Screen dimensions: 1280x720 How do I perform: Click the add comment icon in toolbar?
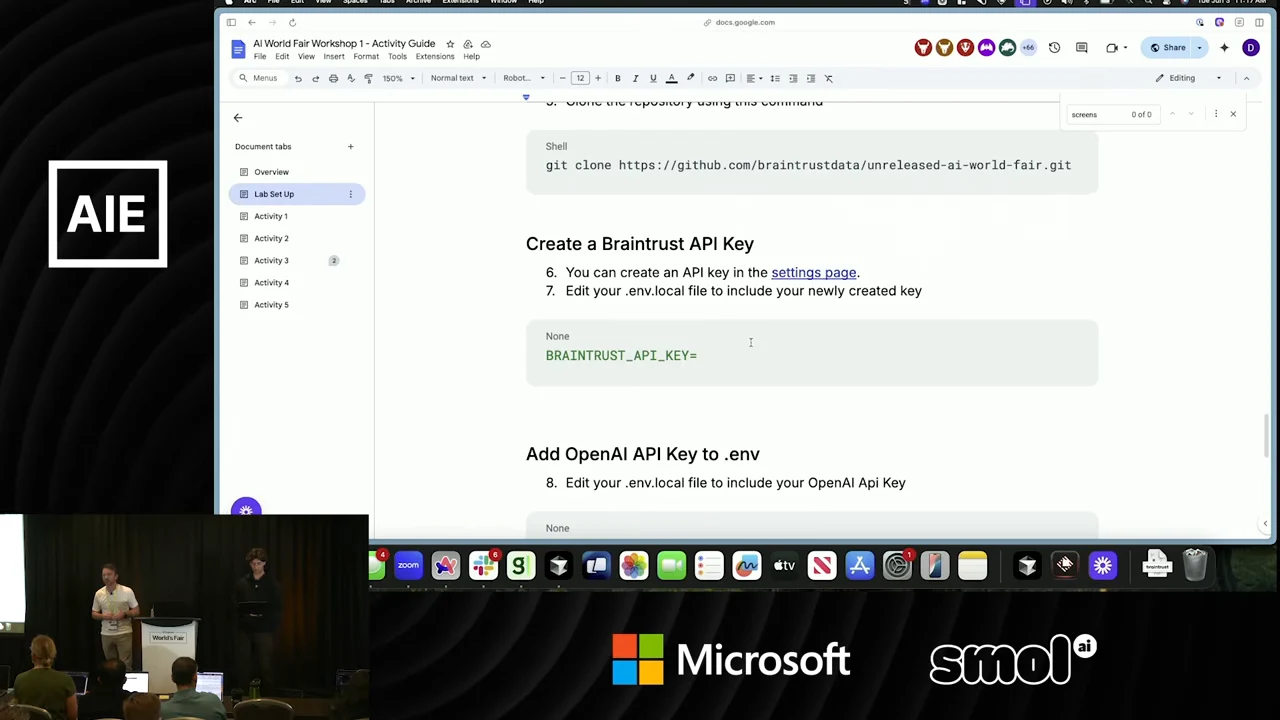tap(730, 78)
